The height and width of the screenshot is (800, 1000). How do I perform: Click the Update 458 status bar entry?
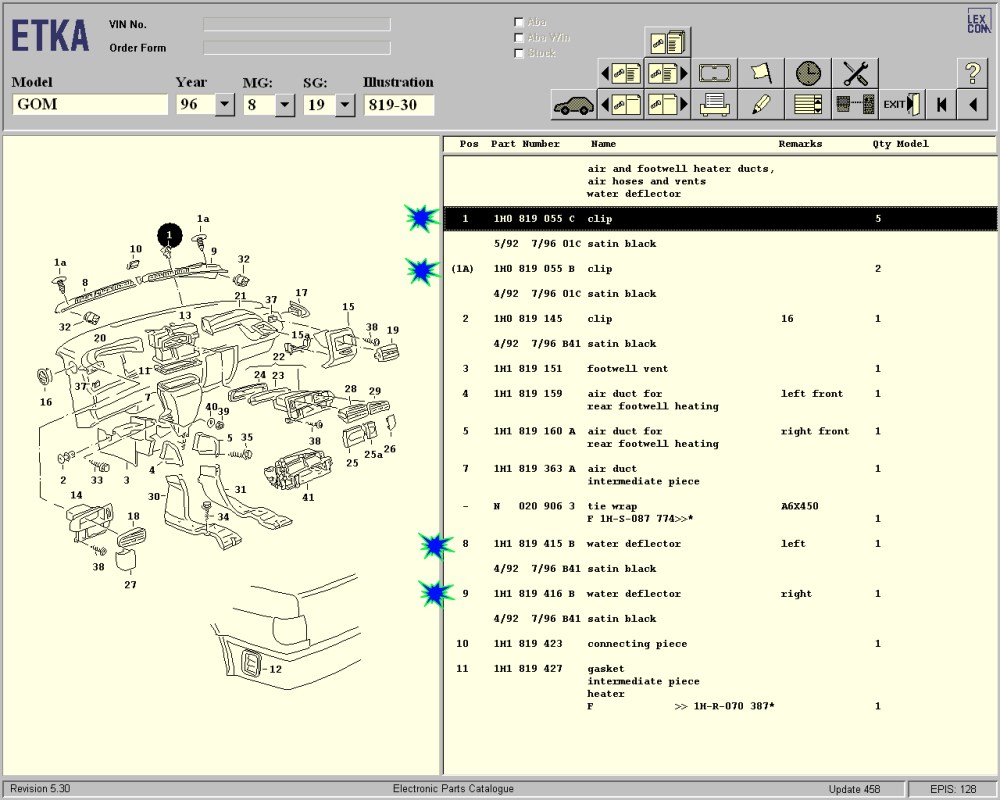coord(854,789)
